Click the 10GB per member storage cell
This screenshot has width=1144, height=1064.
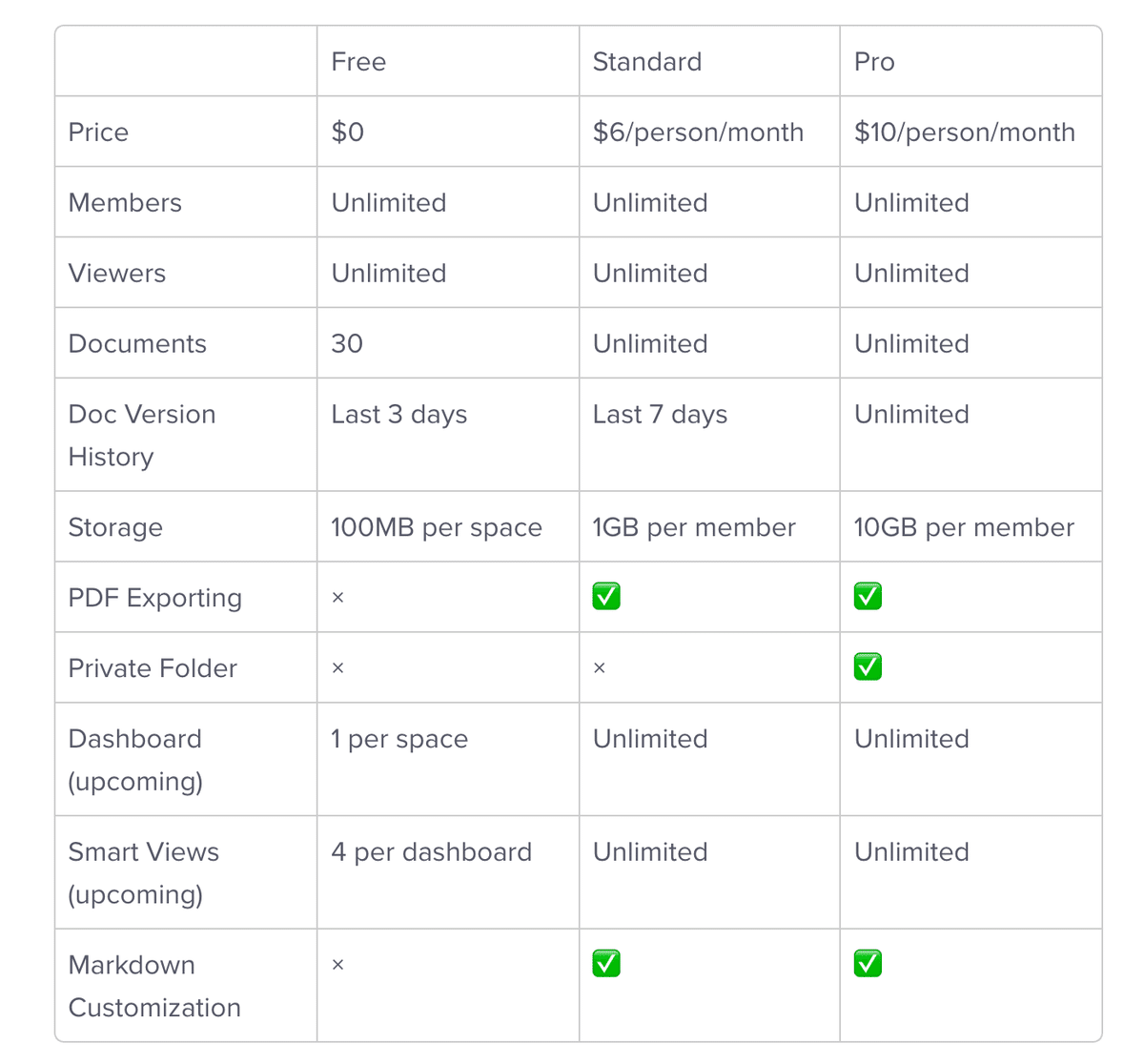[964, 527]
